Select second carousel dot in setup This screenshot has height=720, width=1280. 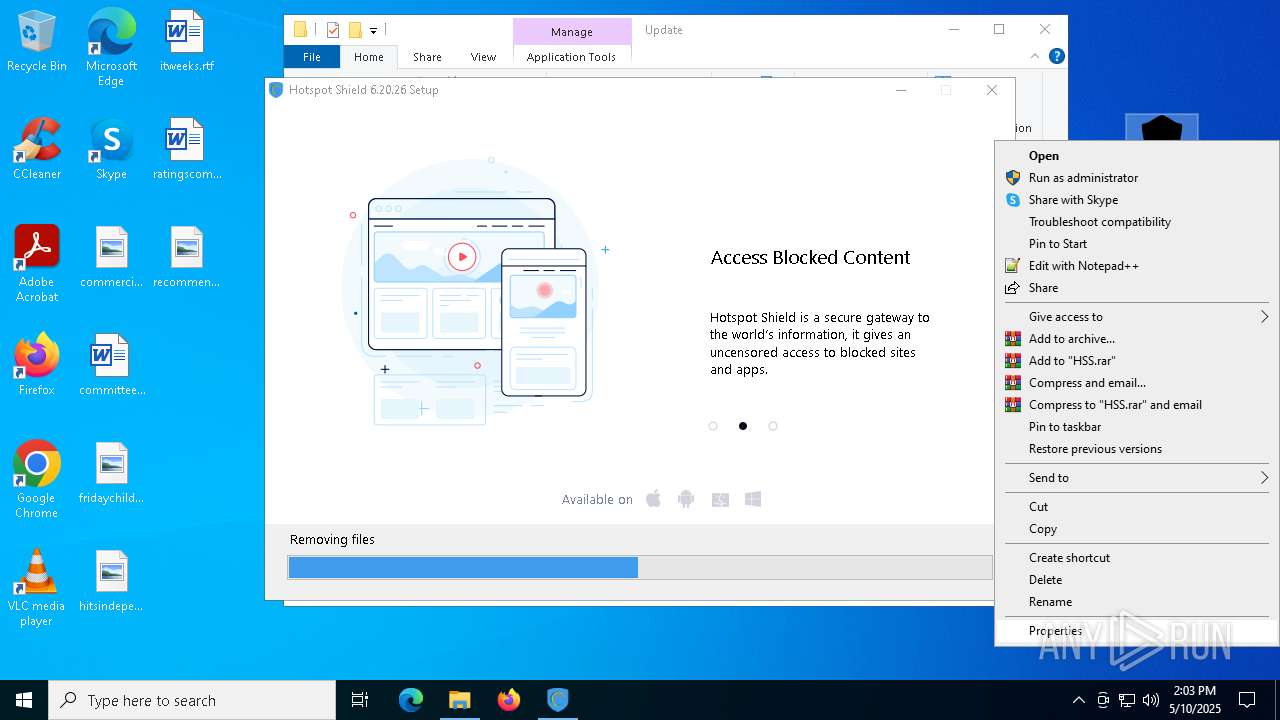coord(743,426)
